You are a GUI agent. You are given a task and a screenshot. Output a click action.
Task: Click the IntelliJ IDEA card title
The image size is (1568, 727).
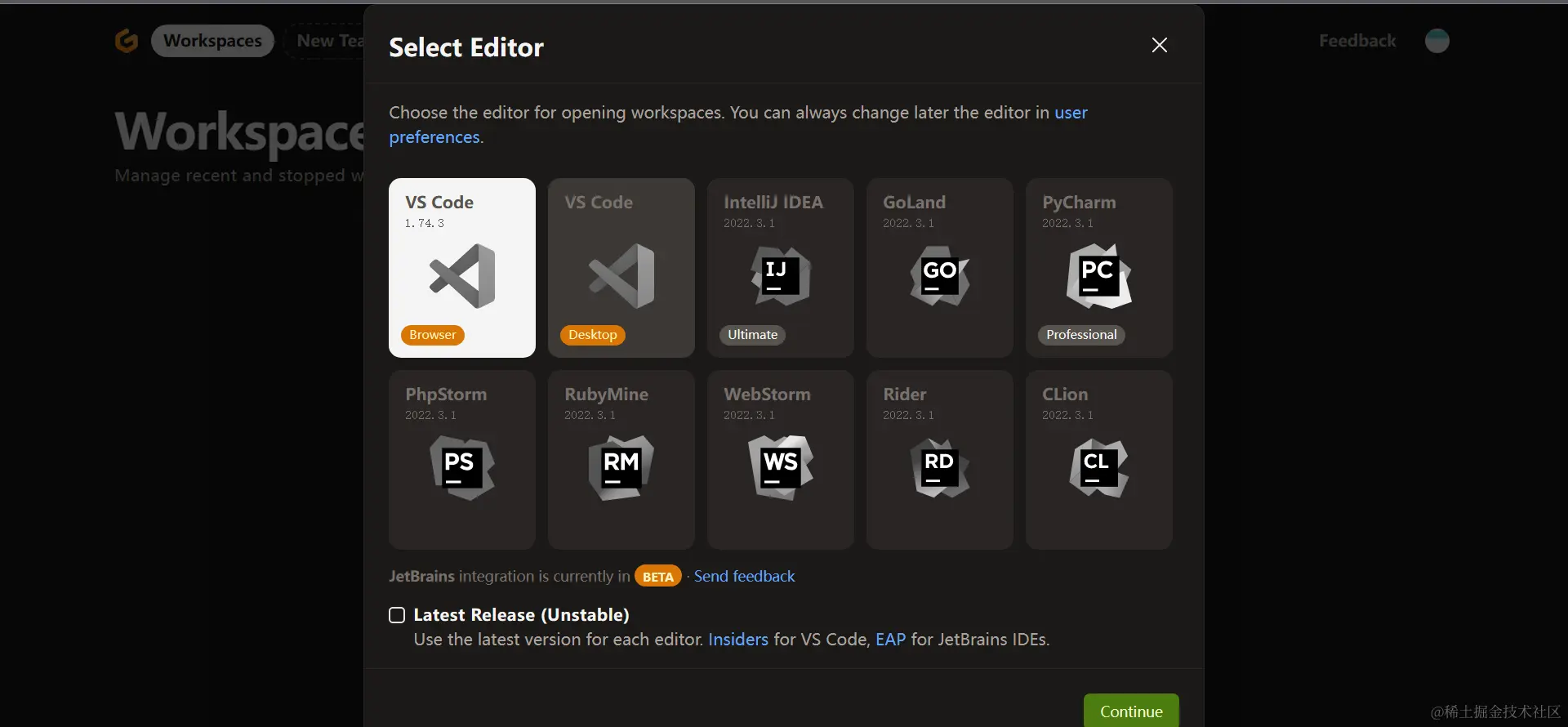click(x=773, y=202)
